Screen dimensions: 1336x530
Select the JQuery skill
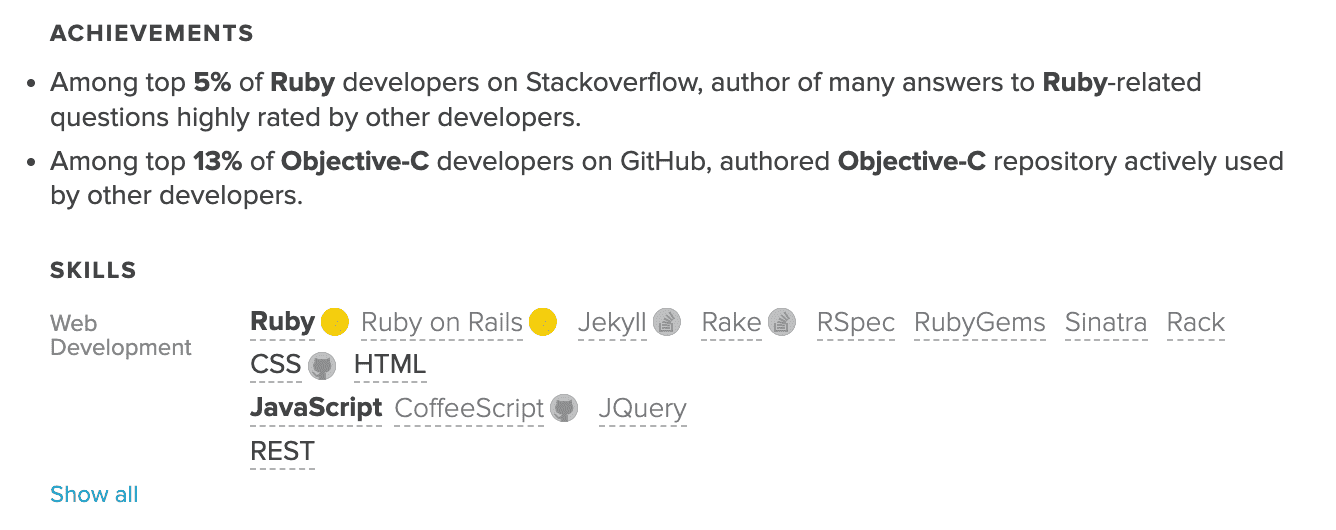click(x=642, y=408)
